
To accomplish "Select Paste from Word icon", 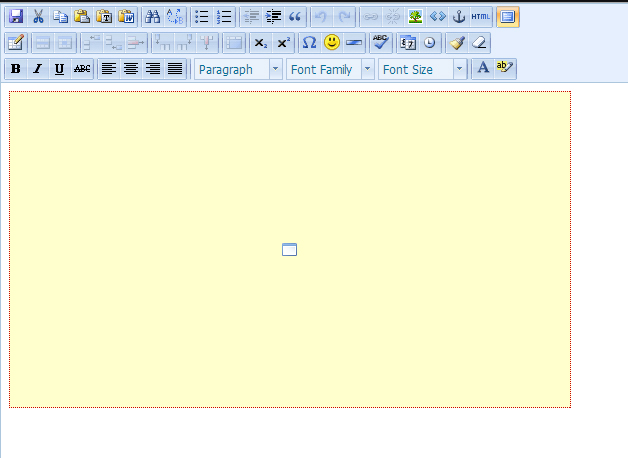I will (126, 17).
